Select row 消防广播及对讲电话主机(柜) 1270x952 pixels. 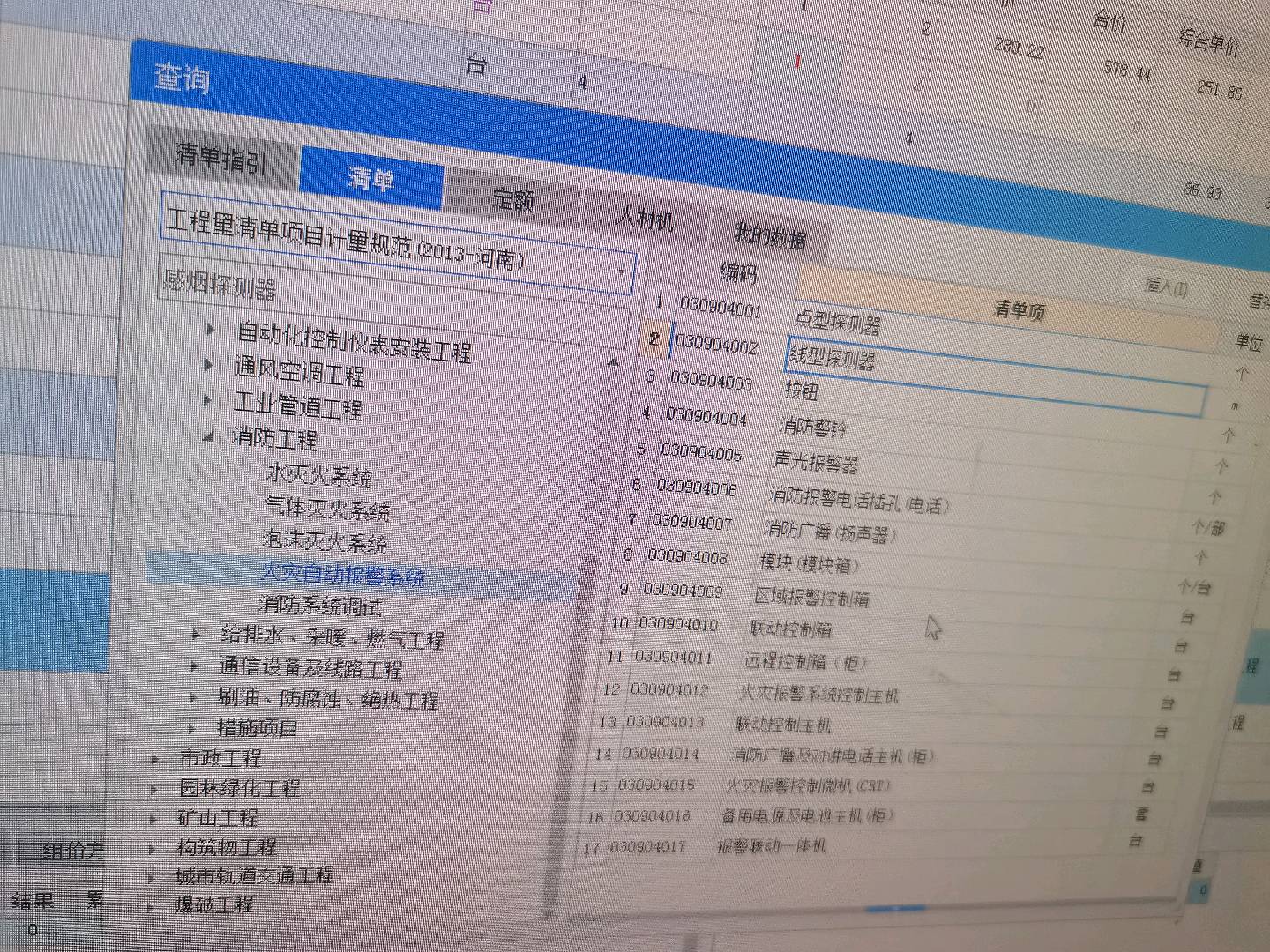coord(832,755)
